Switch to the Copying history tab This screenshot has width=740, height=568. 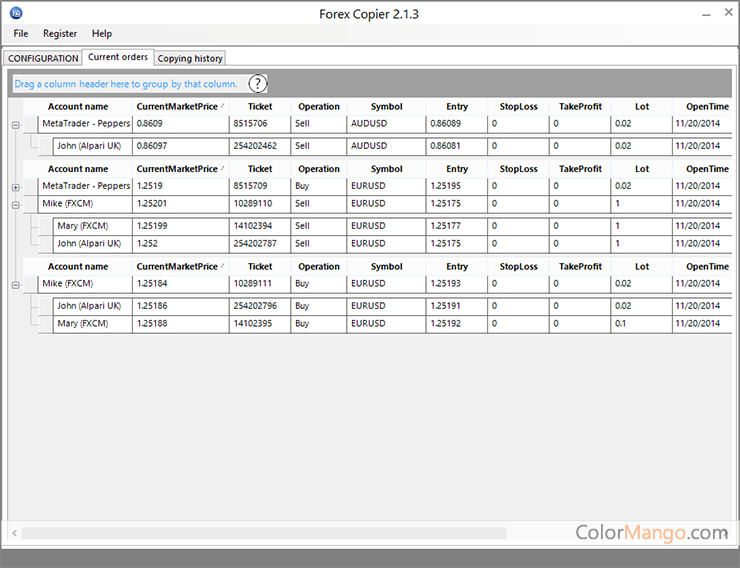[190, 58]
